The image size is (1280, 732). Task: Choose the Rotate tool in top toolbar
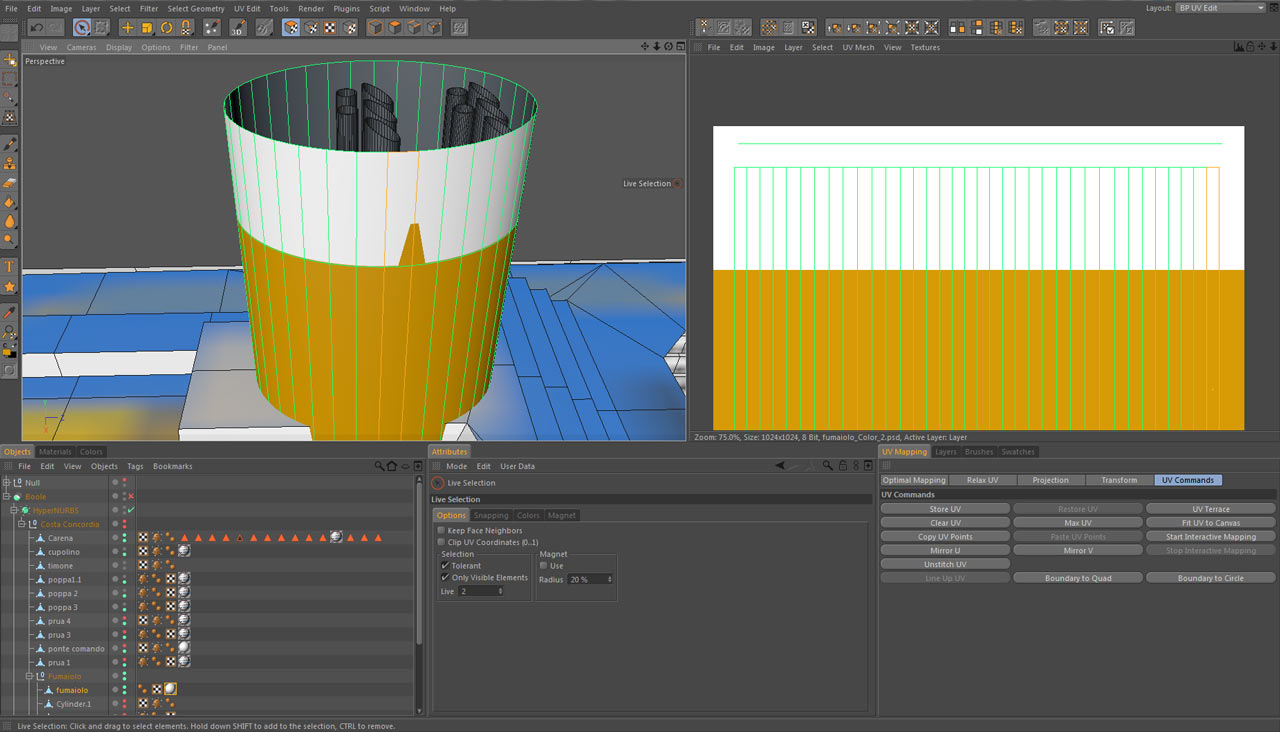coord(167,28)
